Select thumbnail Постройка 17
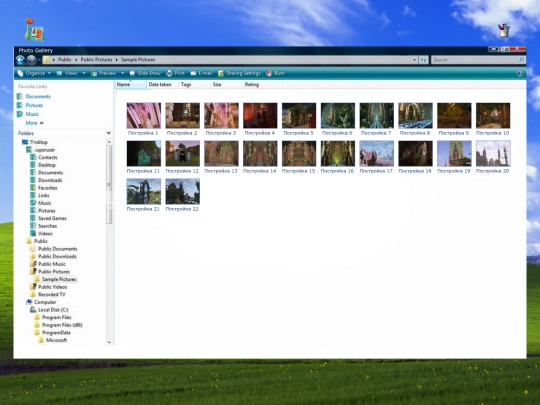 click(x=376, y=157)
